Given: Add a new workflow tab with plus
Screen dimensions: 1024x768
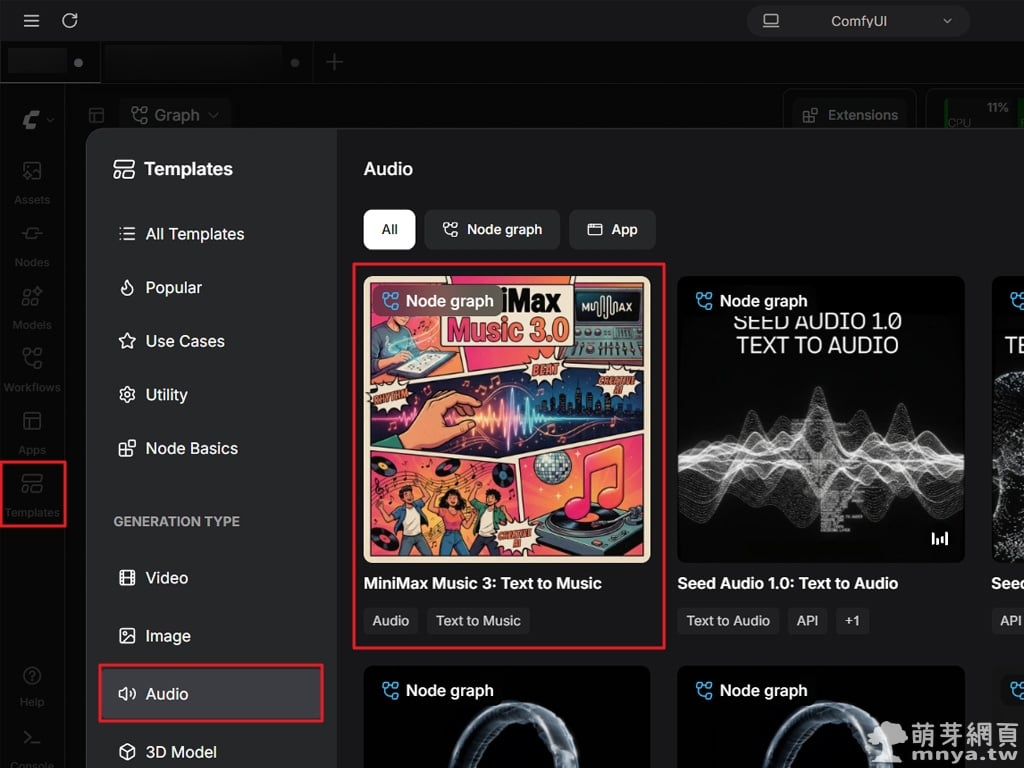Looking at the screenshot, I should tap(334, 63).
